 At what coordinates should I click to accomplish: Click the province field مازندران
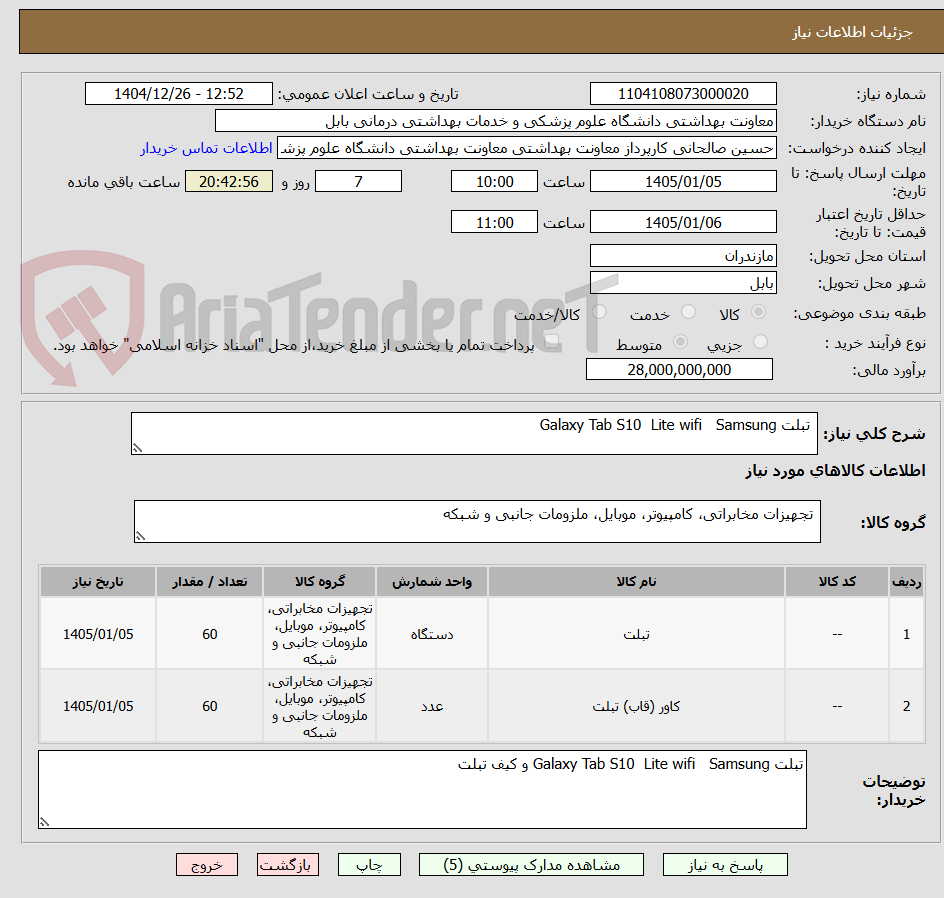683,256
